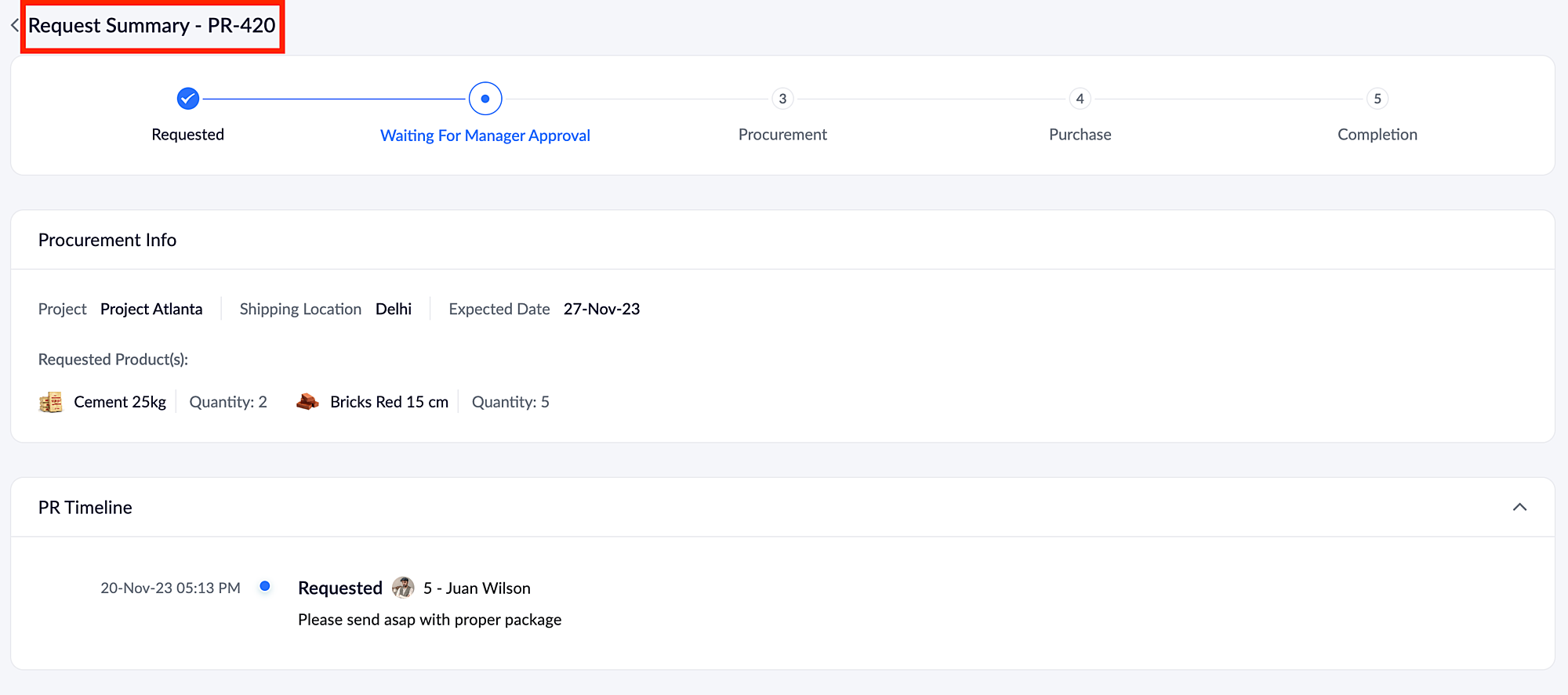Screen dimensions: 1568x695
Task: Click the blue timeline dot for Requested
Action: (x=265, y=586)
